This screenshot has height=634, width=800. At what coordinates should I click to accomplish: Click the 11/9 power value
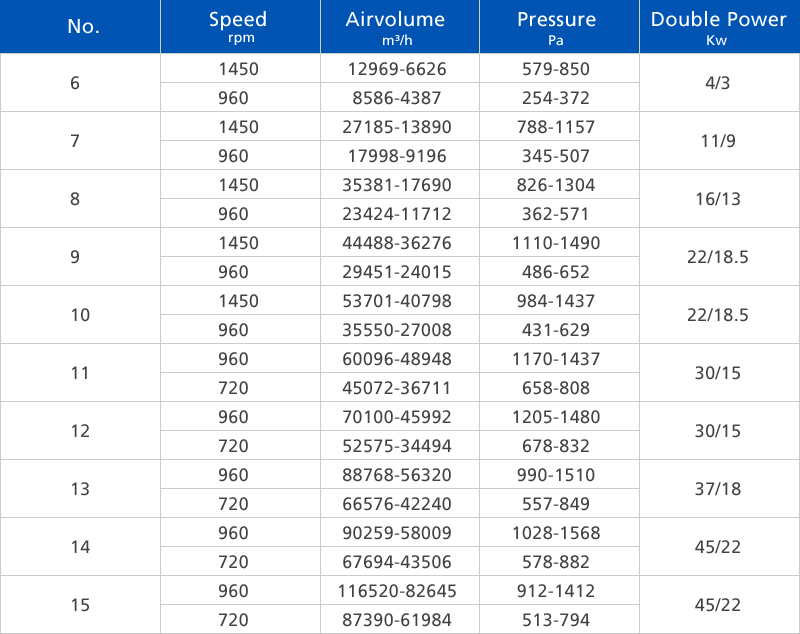click(718, 141)
